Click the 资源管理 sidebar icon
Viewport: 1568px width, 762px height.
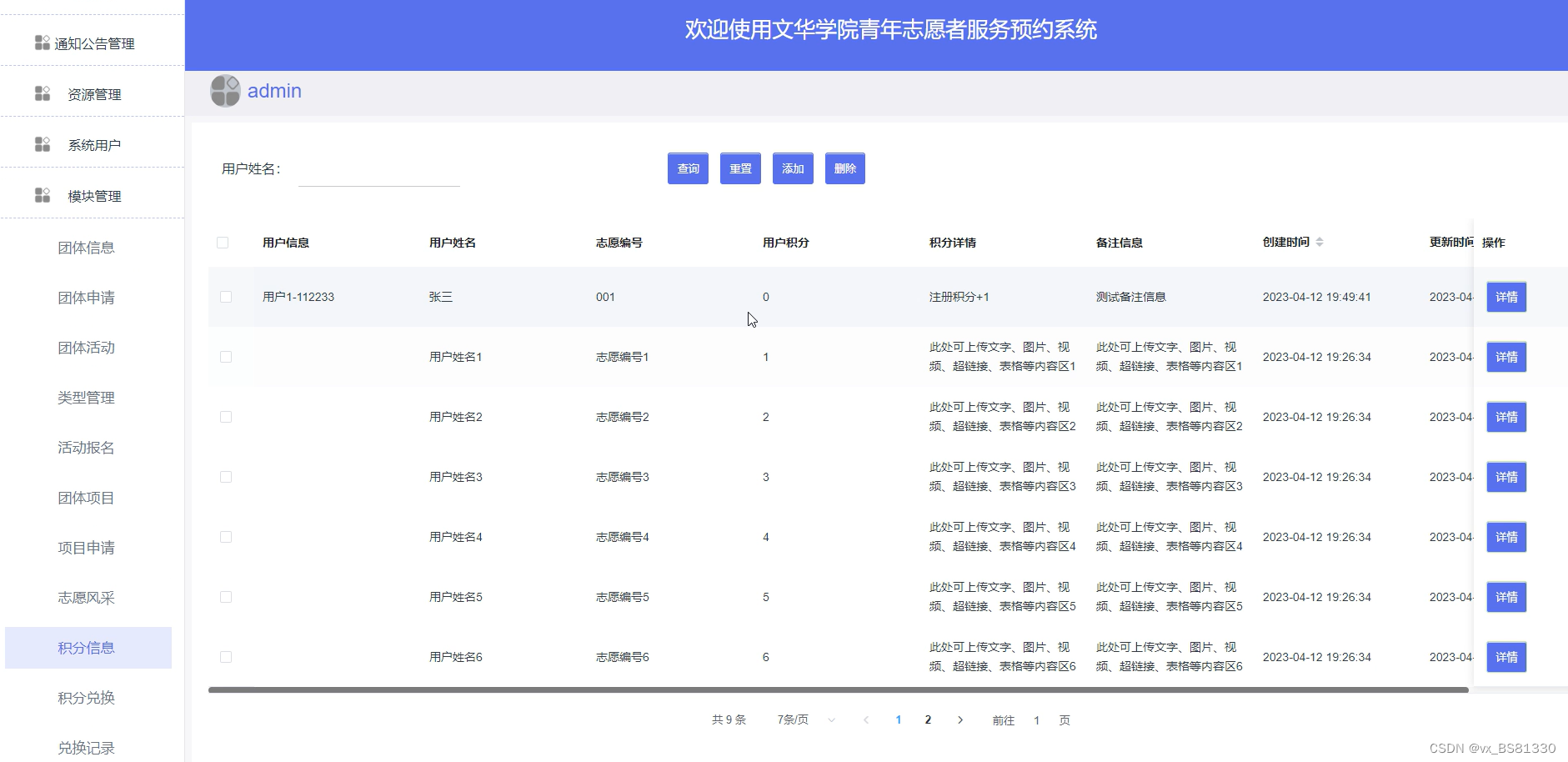click(43, 93)
